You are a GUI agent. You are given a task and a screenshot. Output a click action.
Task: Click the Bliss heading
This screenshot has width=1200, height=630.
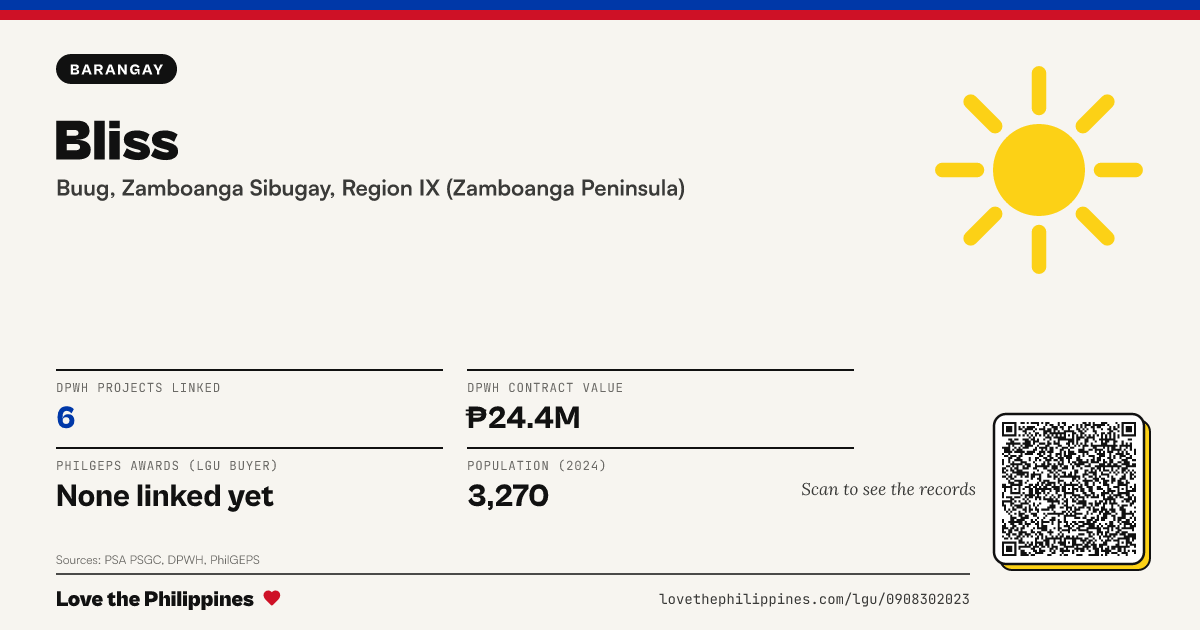pyautogui.click(x=117, y=140)
